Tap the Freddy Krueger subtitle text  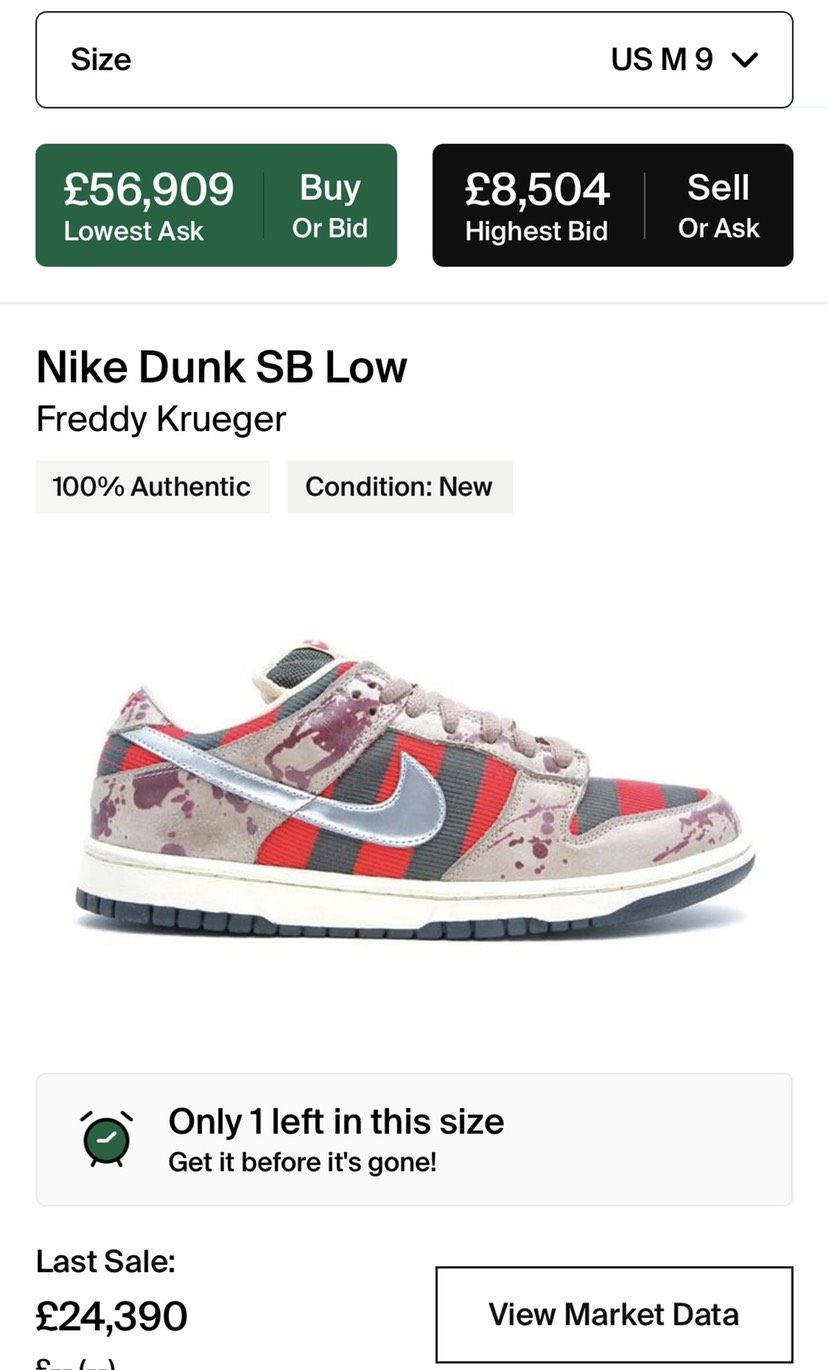point(161,419)
